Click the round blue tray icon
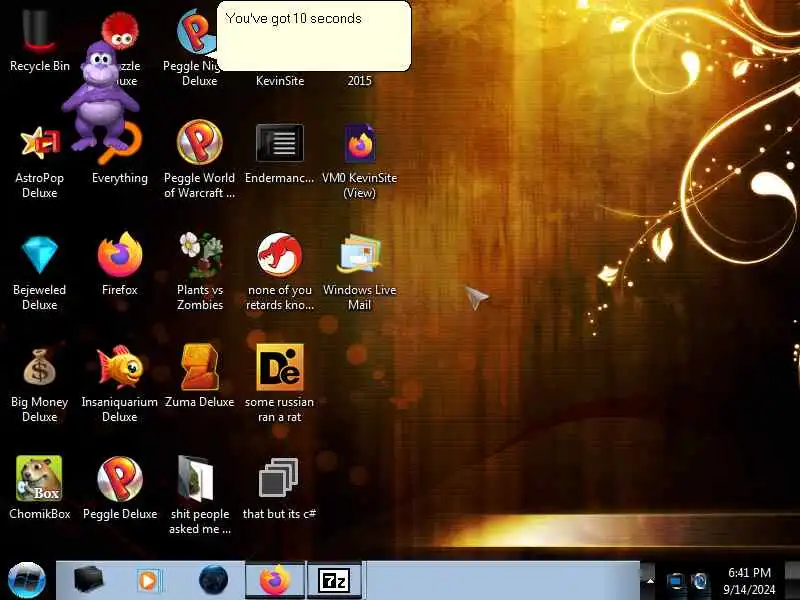Screen dimensions: 800x600 [x=701, y=581]
